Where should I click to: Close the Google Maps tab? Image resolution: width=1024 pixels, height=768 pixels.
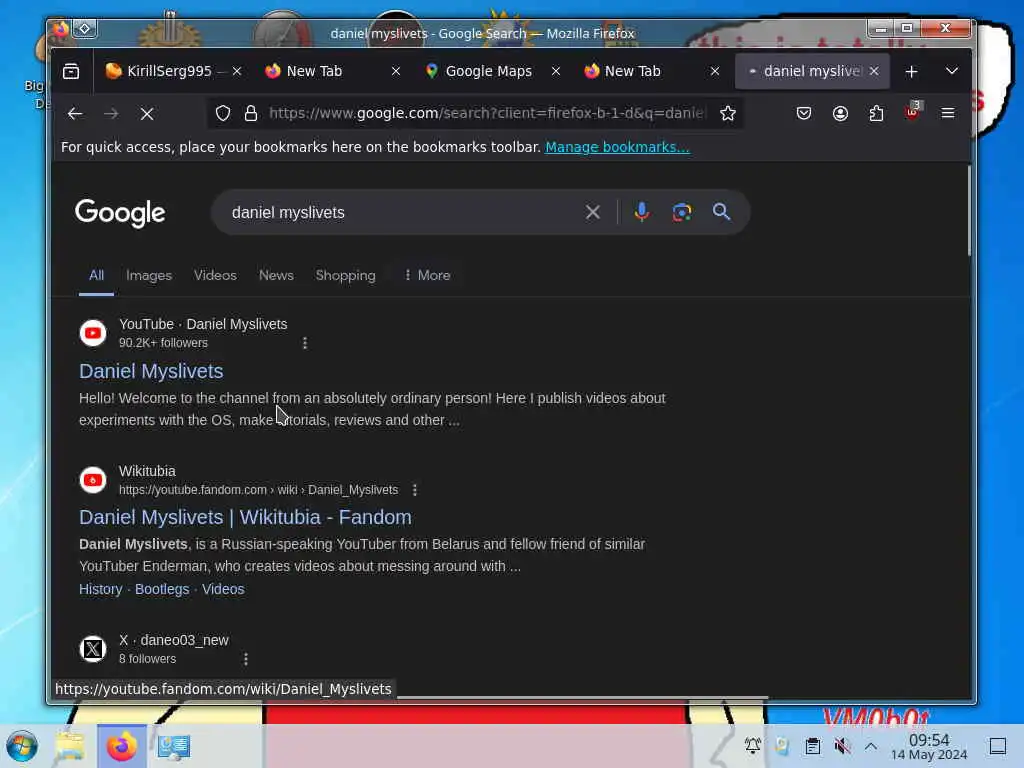coord(556,71)
